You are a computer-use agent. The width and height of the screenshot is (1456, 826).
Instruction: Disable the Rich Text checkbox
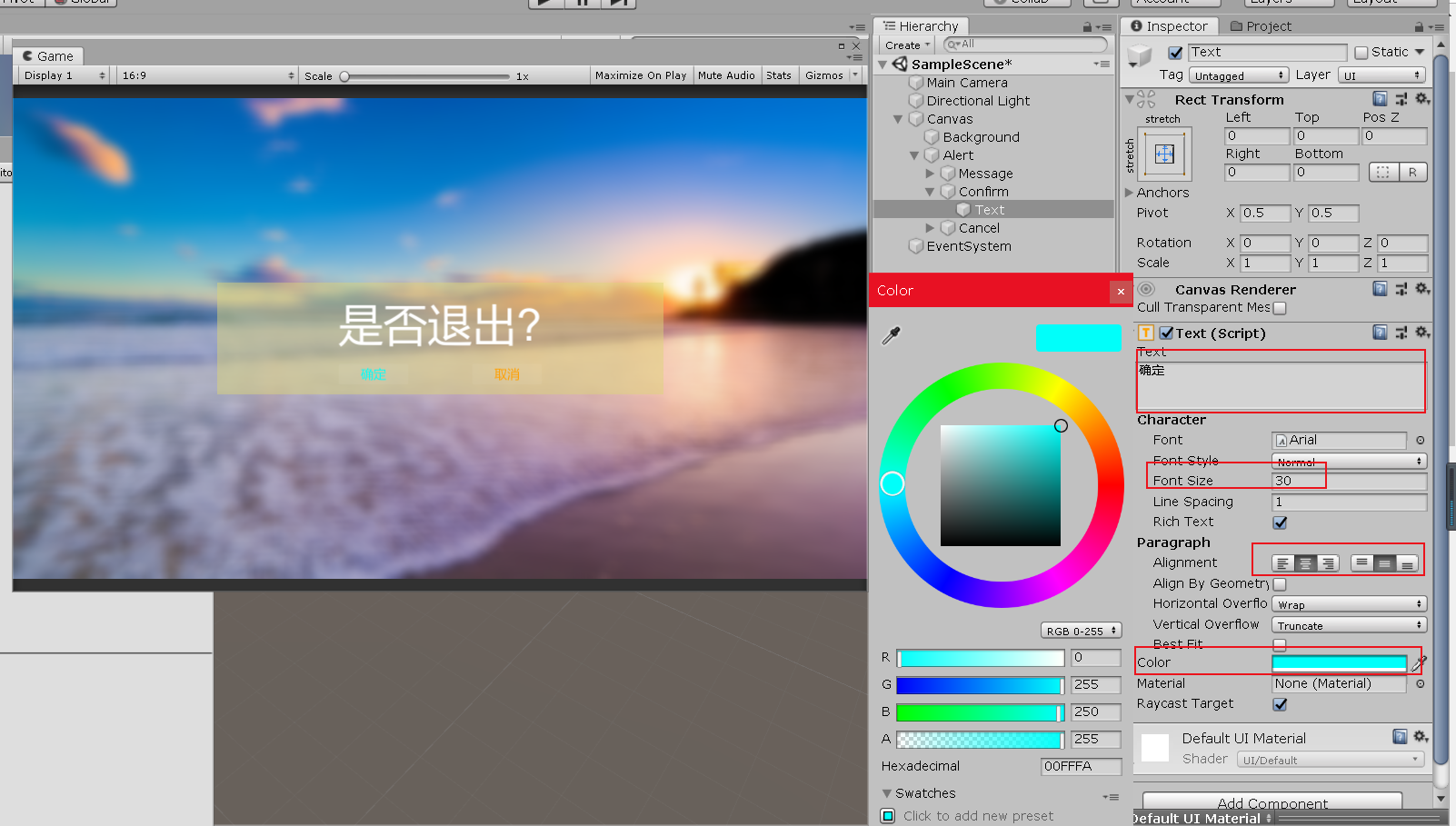(x=1281, y=522)
